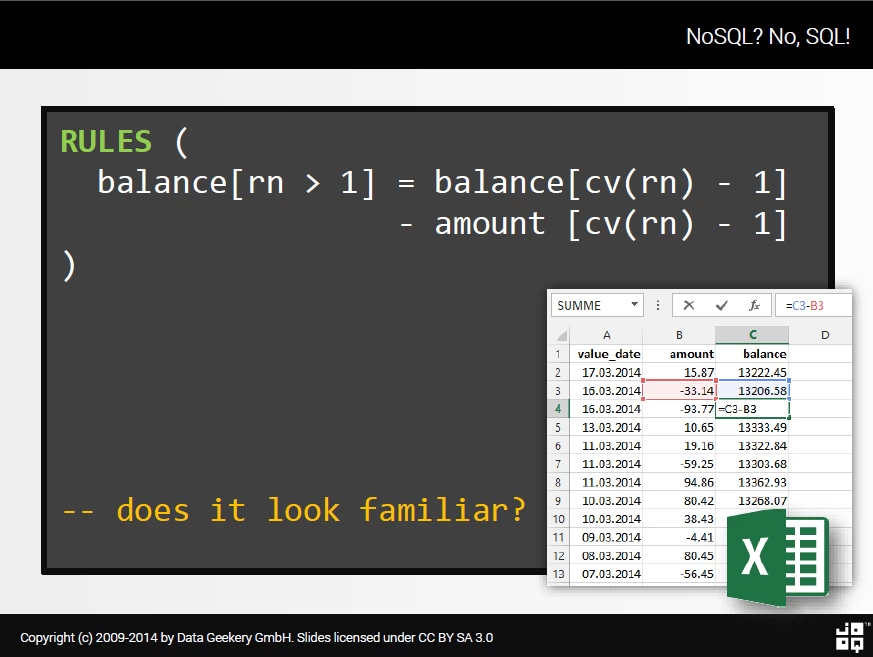
Task: Click the SUMME name box text
Action: point(579,306)
